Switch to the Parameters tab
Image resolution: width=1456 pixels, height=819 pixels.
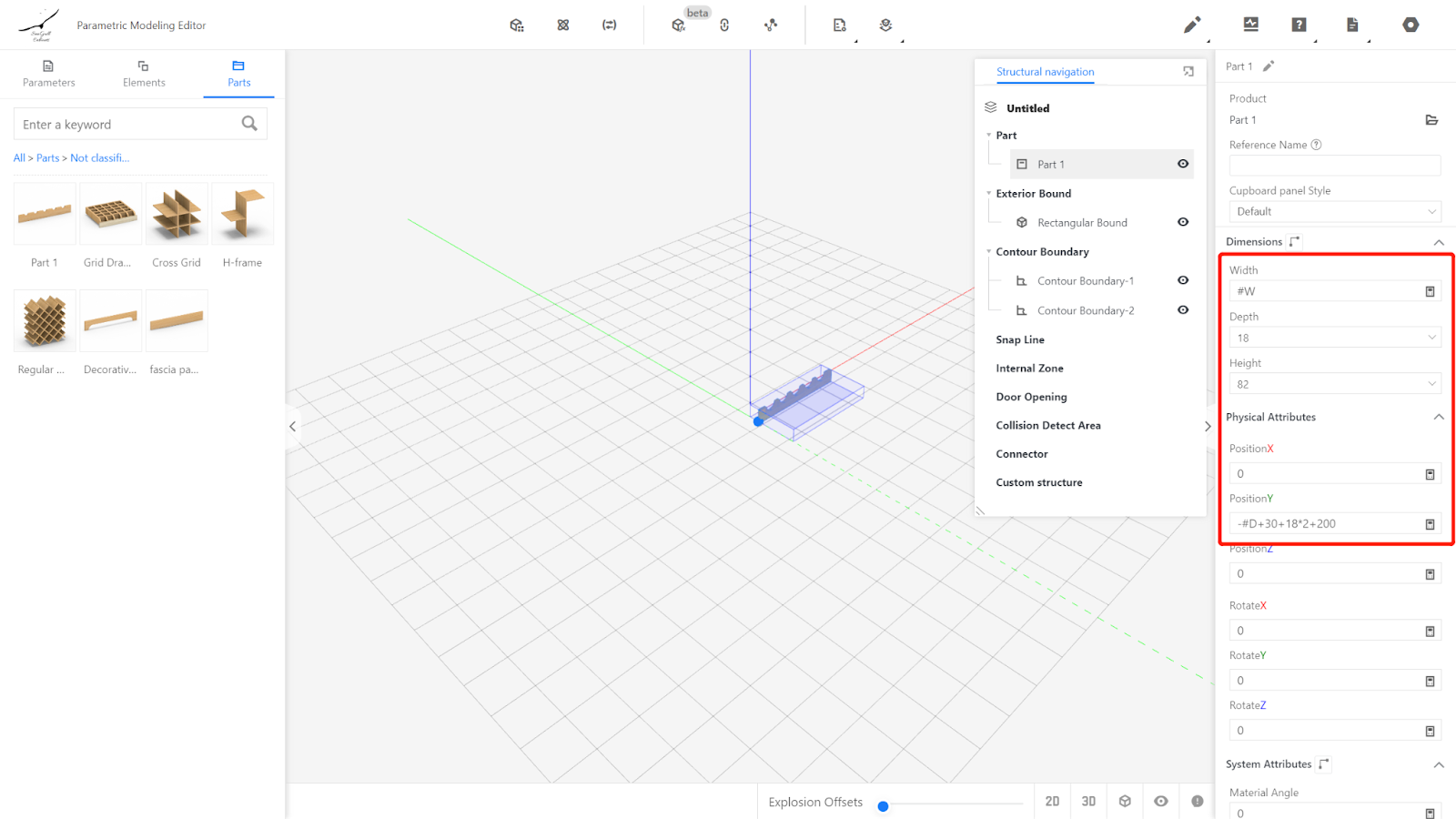tap(49, 73)
